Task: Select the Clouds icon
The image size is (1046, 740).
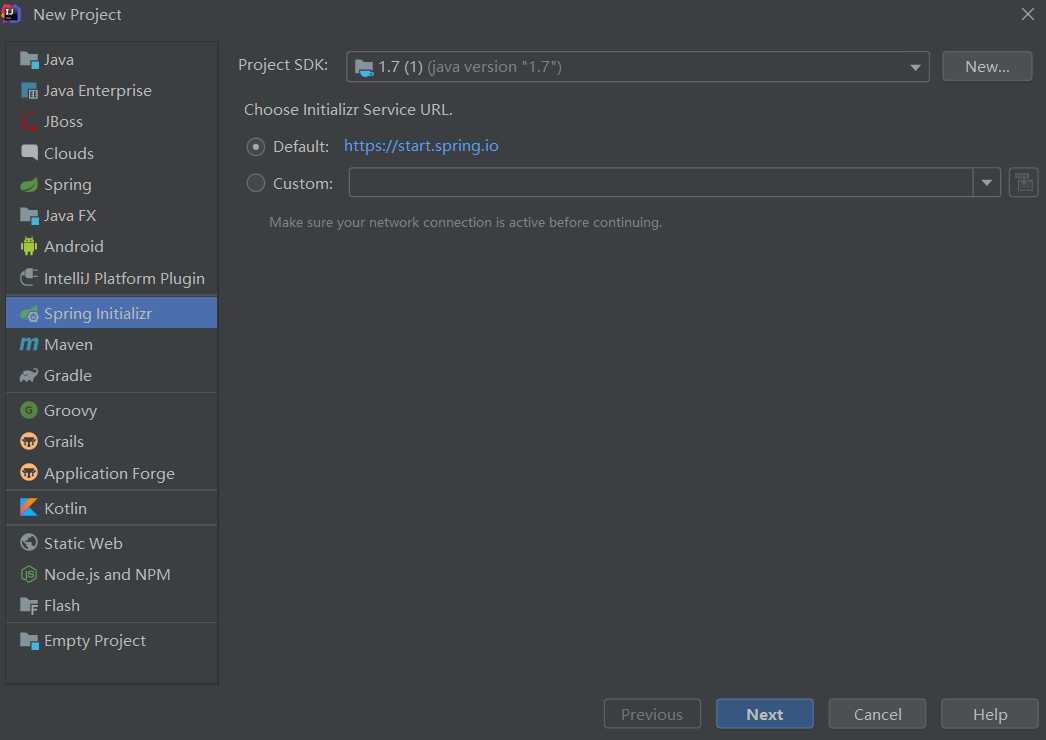Action: click(29, 153)
